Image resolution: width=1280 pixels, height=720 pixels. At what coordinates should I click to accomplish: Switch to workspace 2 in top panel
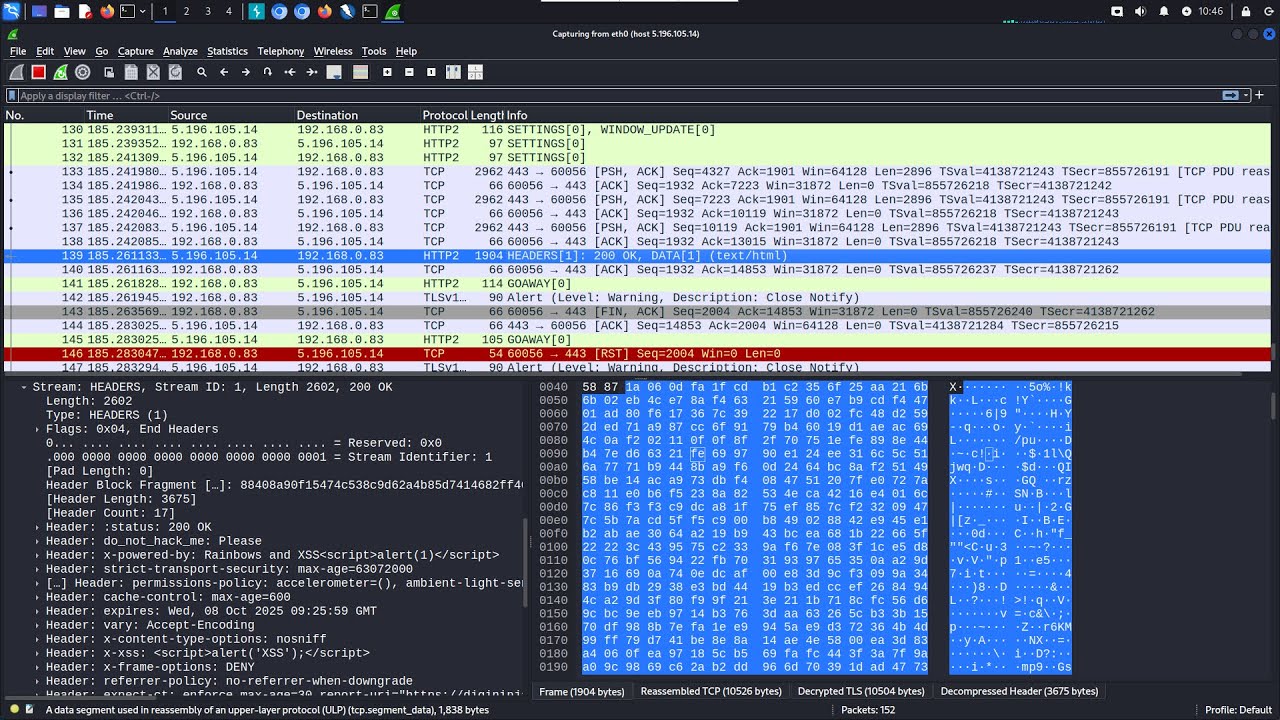coord(186,11)
